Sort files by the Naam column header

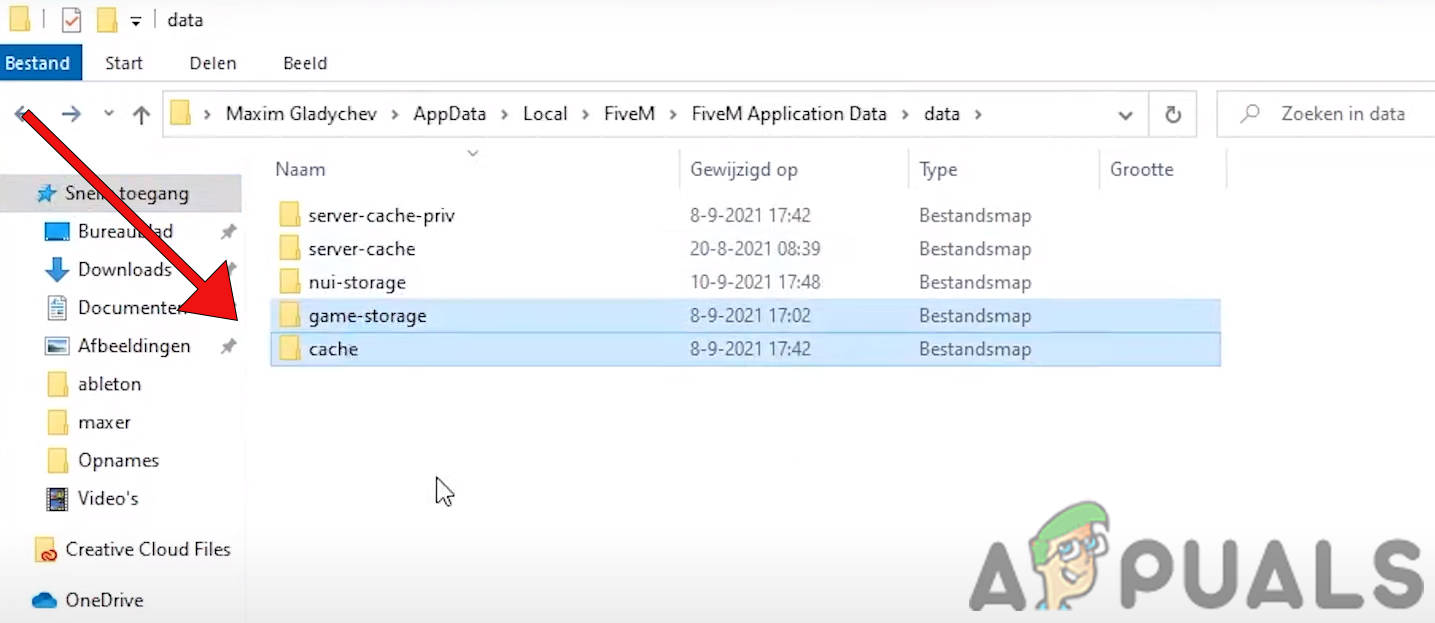(x=300, y=169)
